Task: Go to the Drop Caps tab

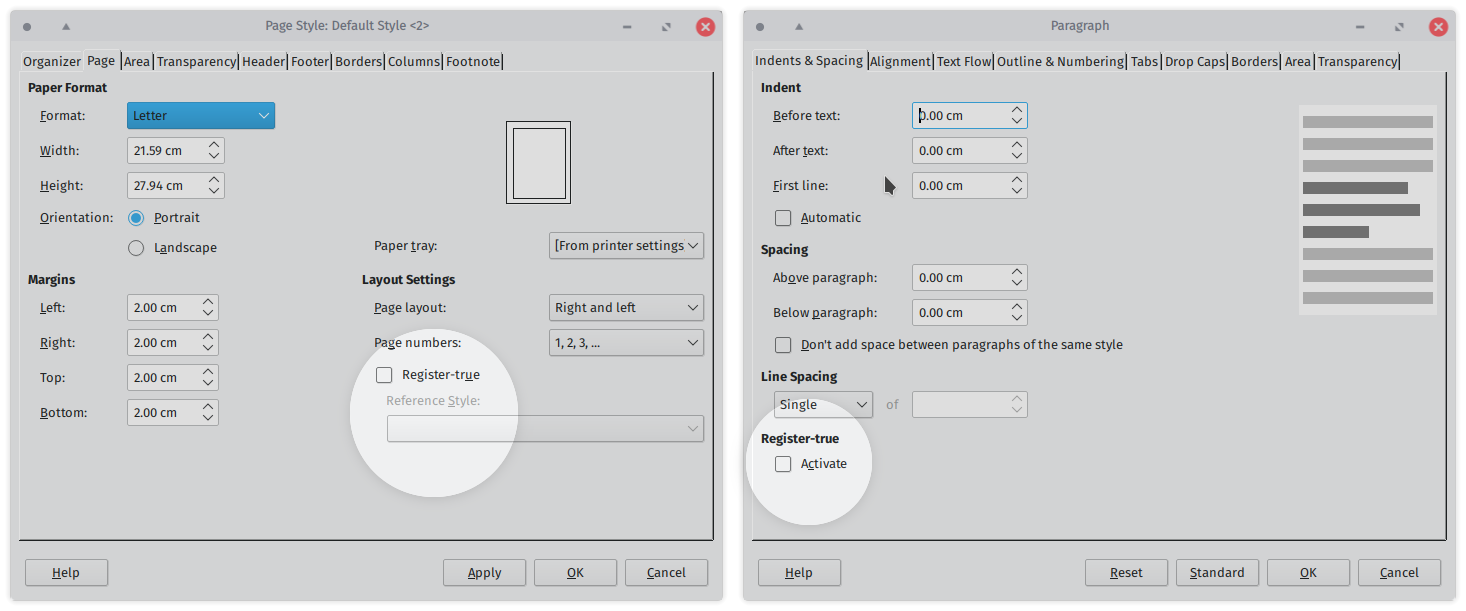Action: click(x=1194, y=62)
